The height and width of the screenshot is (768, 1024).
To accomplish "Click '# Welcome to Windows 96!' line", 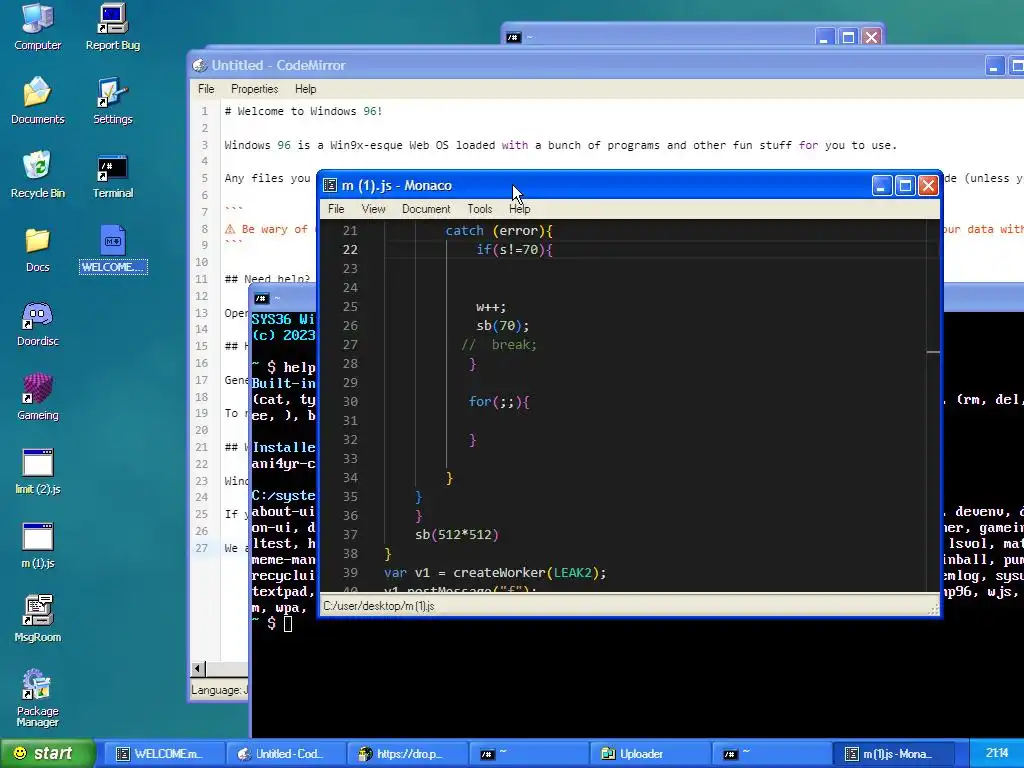I will click(x=303, y=111).
